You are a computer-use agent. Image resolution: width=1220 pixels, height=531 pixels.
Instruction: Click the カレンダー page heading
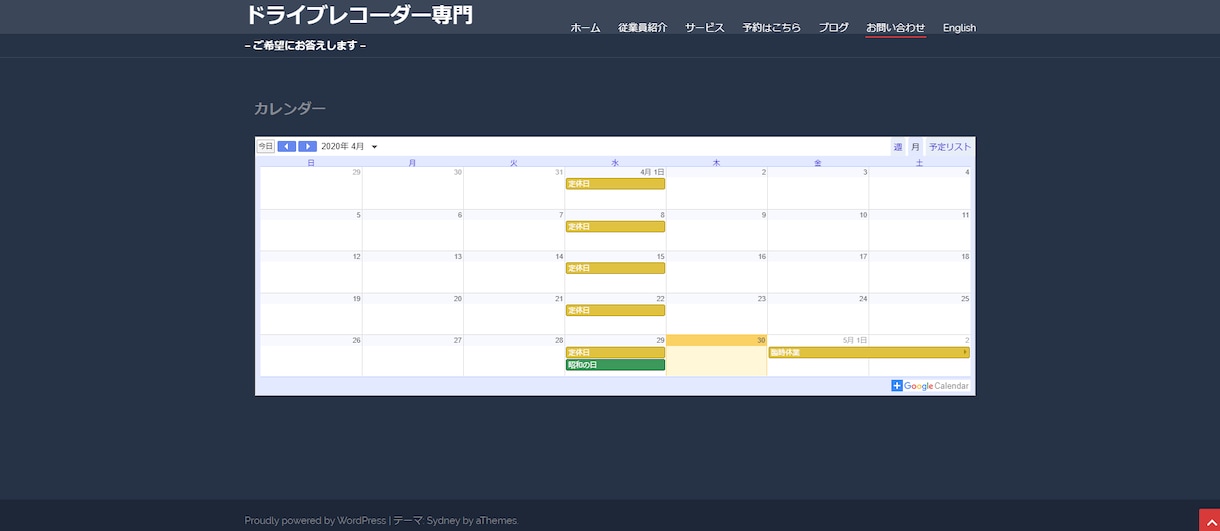click(290, 109)
